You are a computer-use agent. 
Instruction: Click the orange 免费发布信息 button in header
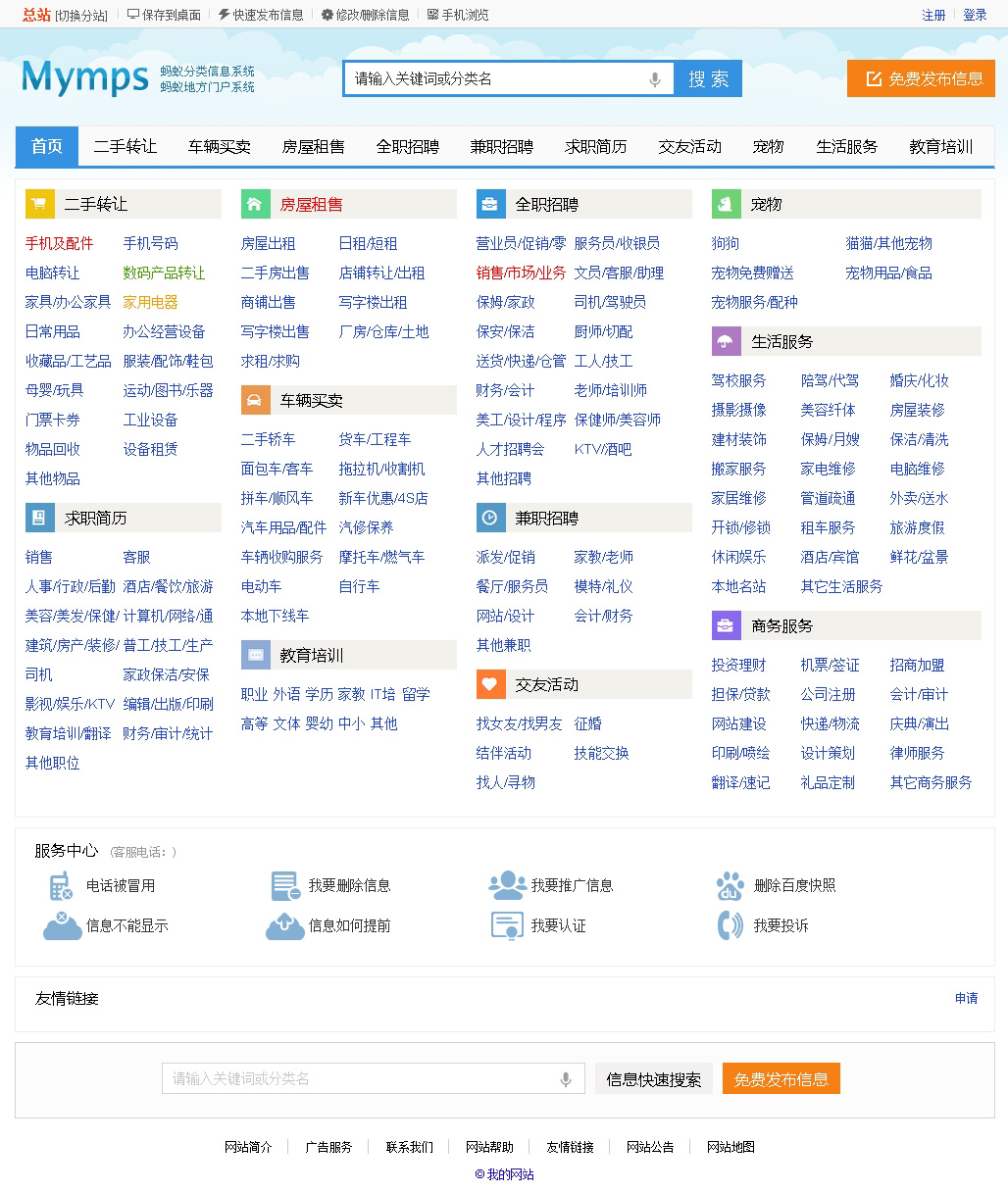[921, 79]
